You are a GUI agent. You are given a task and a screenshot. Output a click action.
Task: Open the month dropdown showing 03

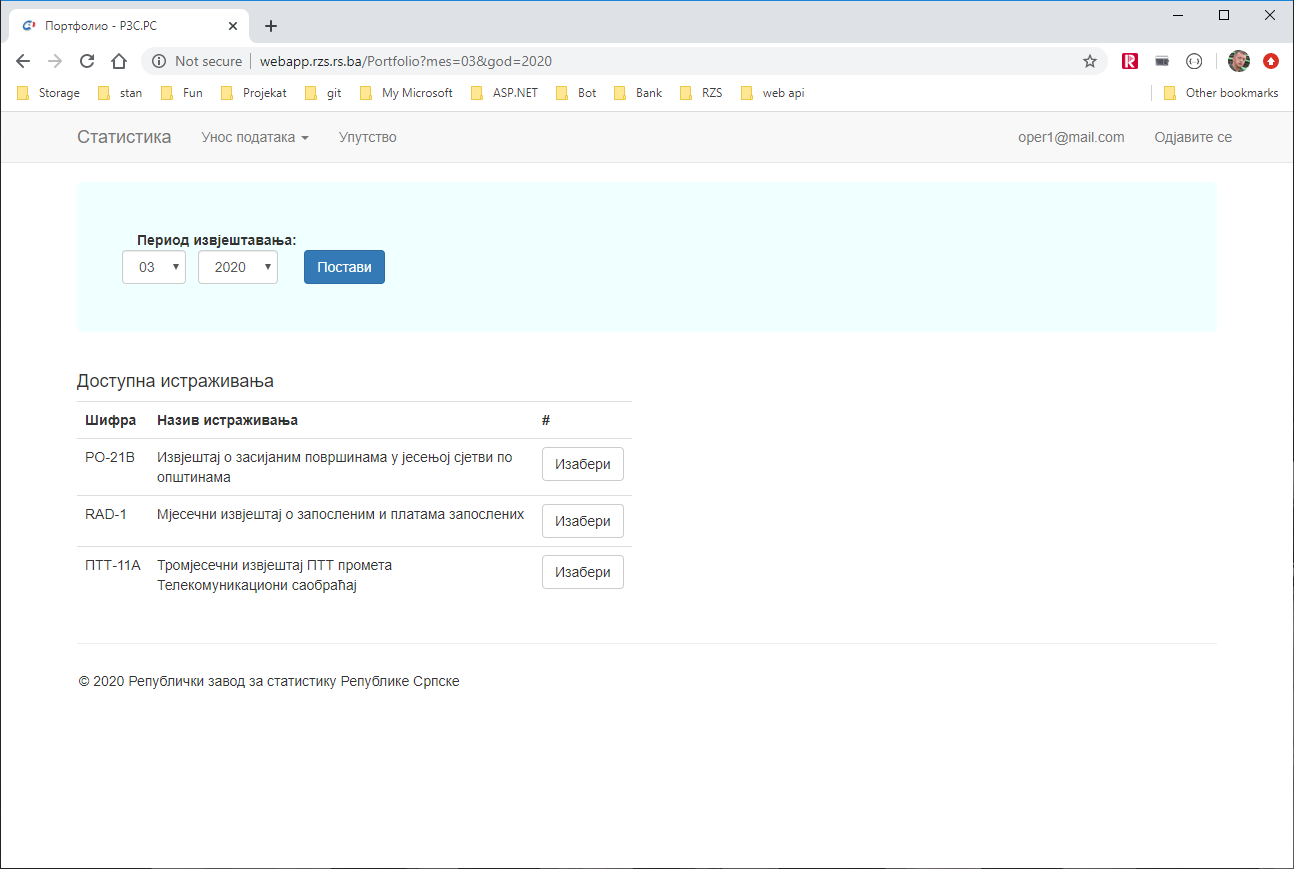pos(154,267)
